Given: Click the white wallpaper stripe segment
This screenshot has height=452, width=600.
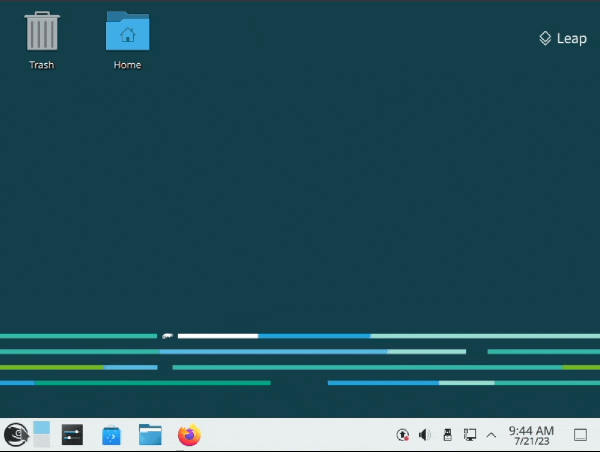Looking at the screenshot, I should click(217, 336).
